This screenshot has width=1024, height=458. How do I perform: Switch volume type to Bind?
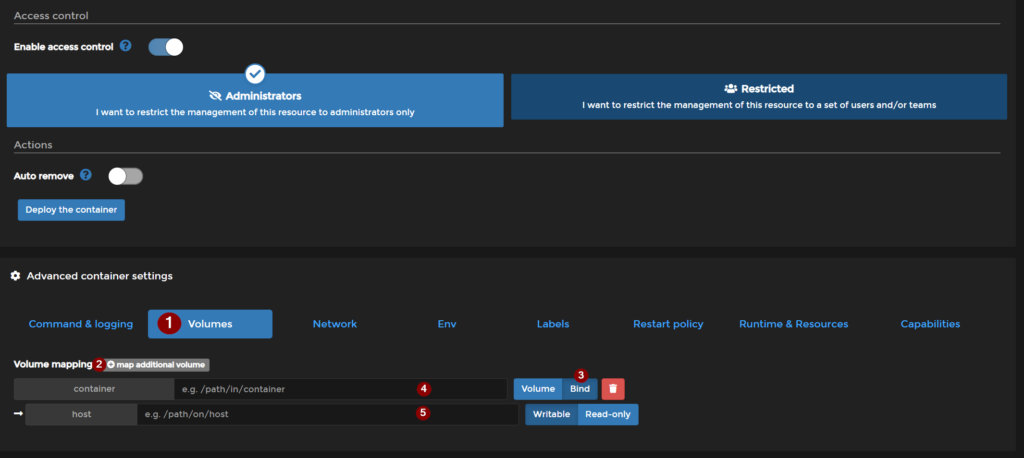coord(577,388)
